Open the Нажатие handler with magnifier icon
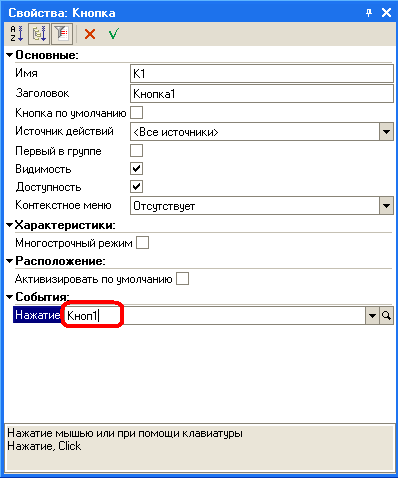The height and width of the screenshot is (478, 398). tap(386, 315)
